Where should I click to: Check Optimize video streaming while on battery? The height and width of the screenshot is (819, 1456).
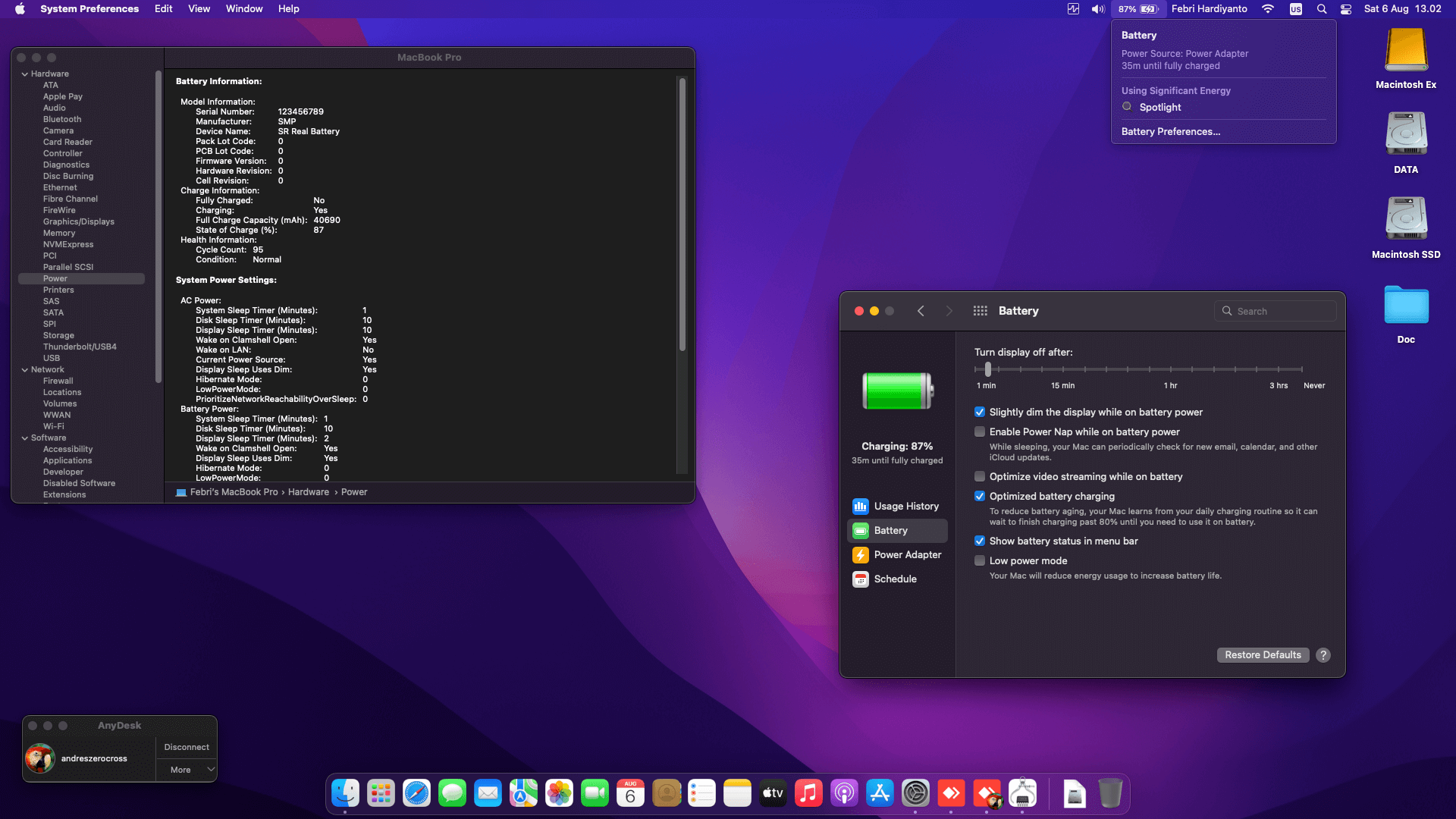980,477
